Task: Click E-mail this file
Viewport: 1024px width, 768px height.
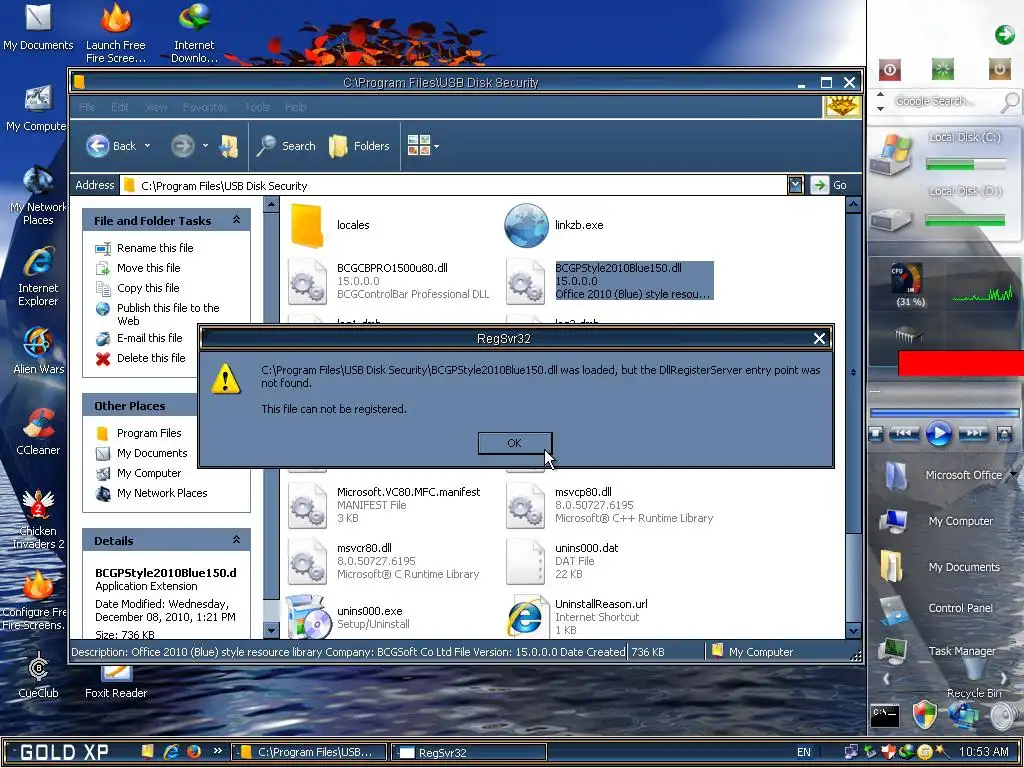Action: click(x=150, y=338)
